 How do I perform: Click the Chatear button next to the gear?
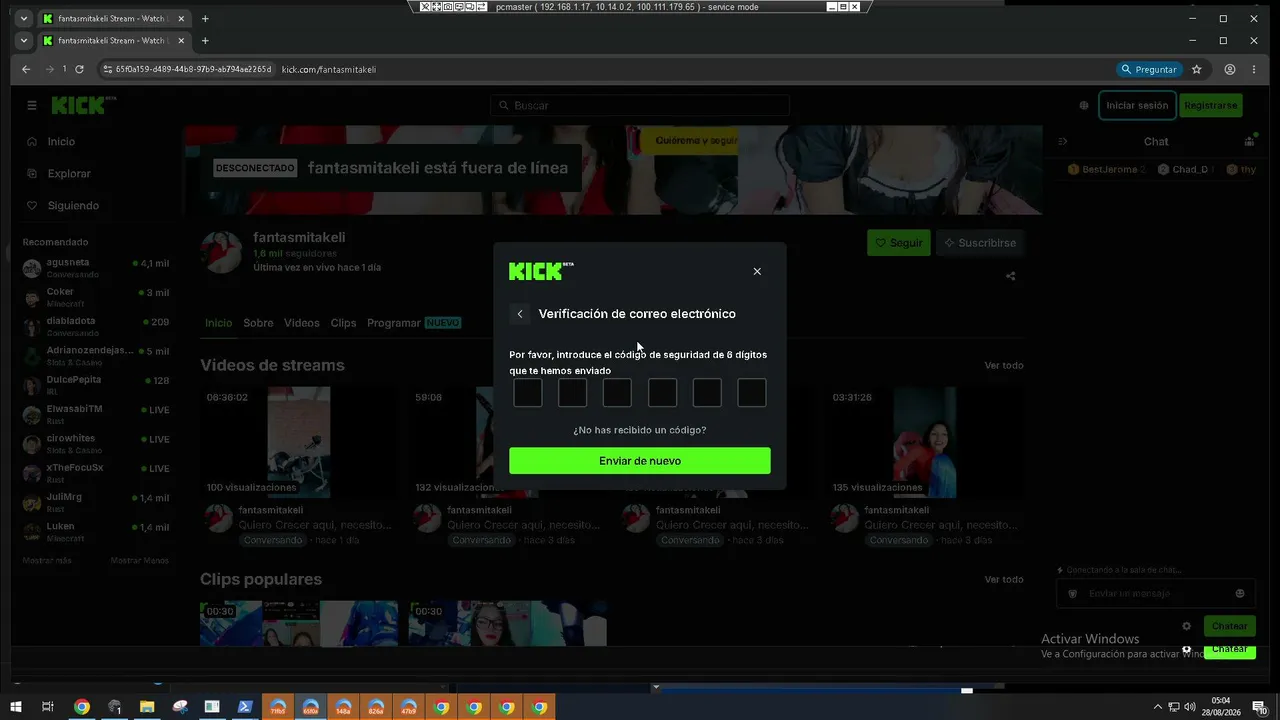(1230, 626)
